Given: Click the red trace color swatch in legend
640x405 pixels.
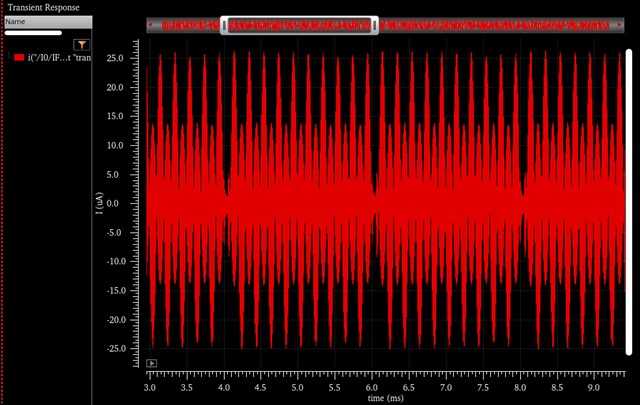Looking at the screenshot, I should [19, 58].
